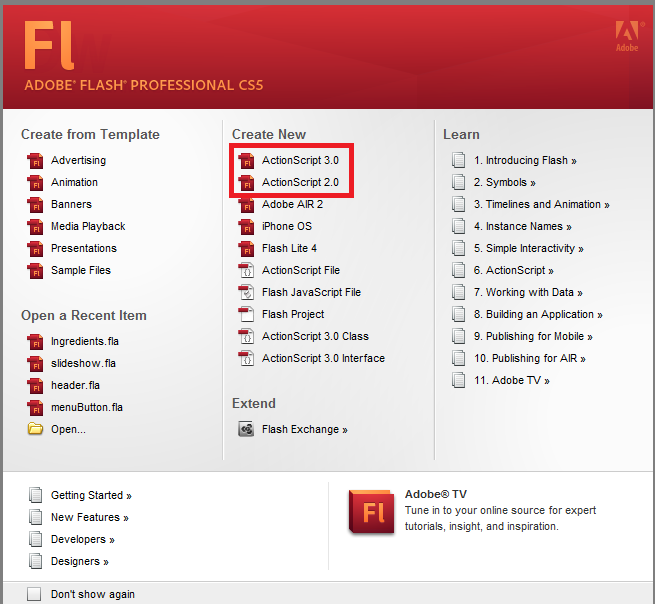
Task: Open the Publishing for AIR lesson
Action: coord(530,358)
